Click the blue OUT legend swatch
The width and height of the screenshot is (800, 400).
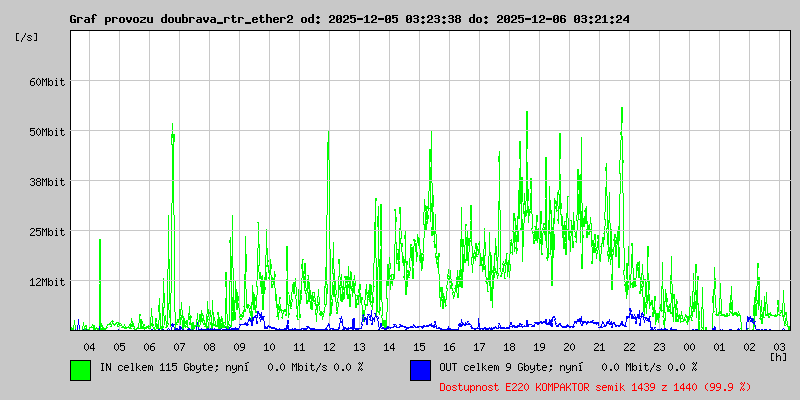click(x=420, y=369)
